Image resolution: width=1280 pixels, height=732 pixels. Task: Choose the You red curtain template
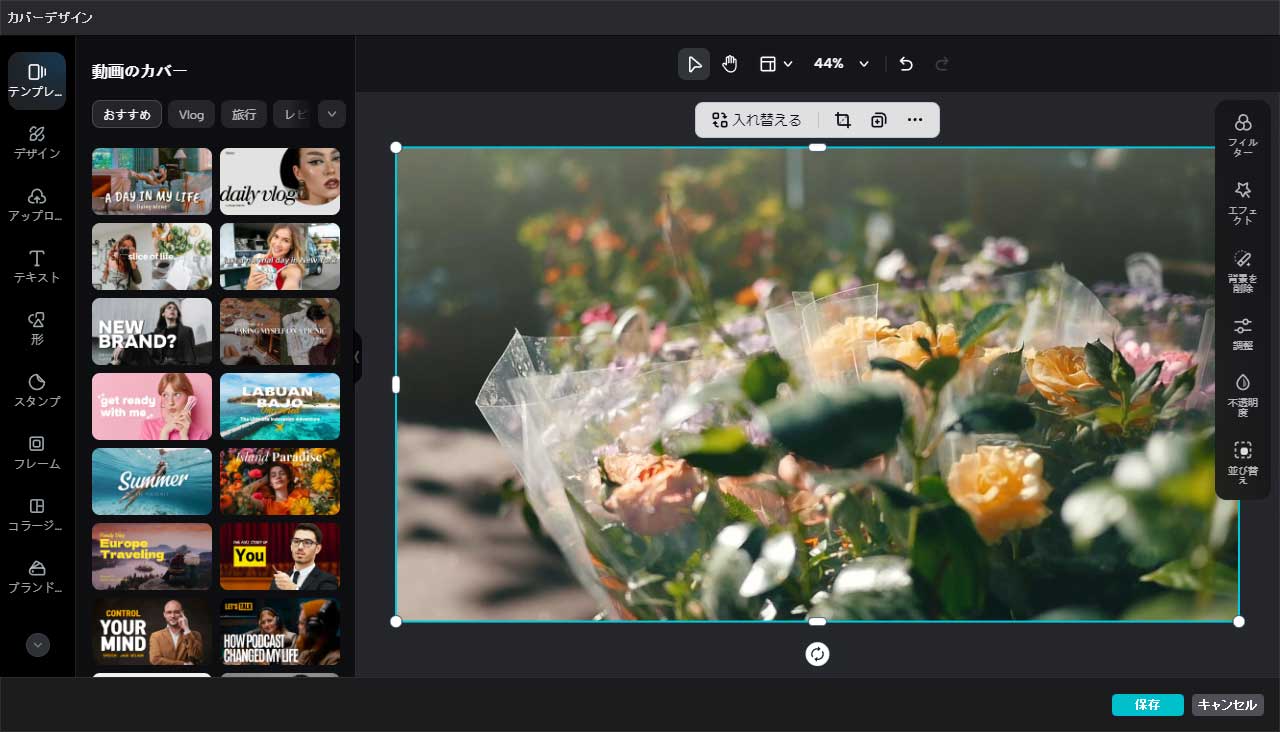(x=280, y=556)
